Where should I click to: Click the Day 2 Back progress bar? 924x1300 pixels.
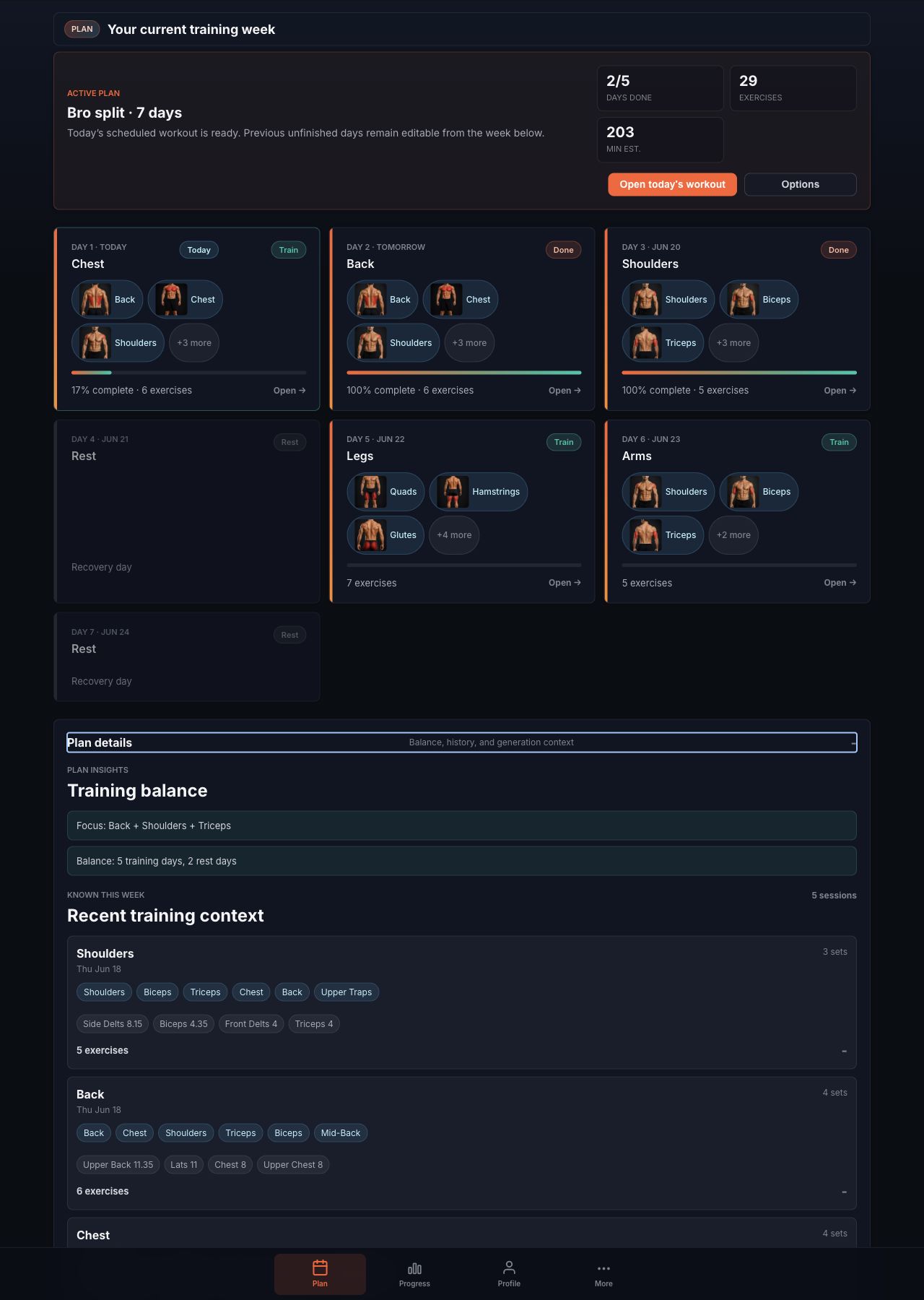[x=464, y=373]
